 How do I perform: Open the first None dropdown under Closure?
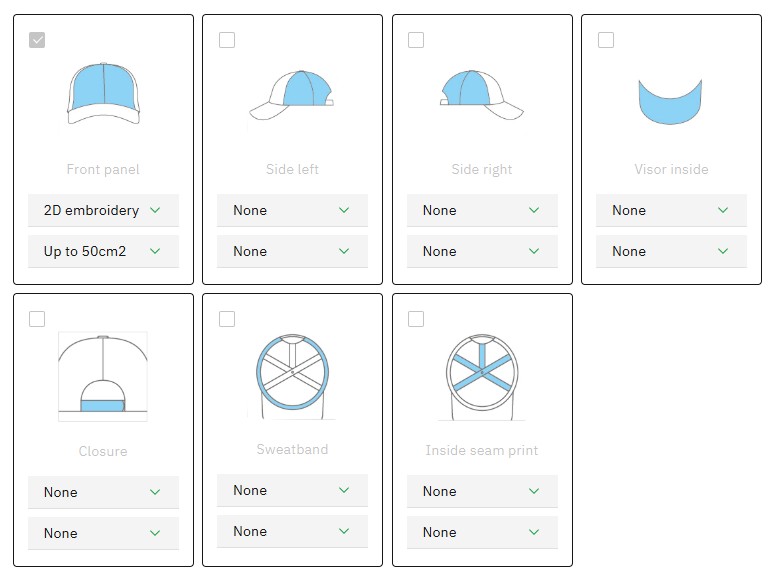pos(103,492)
